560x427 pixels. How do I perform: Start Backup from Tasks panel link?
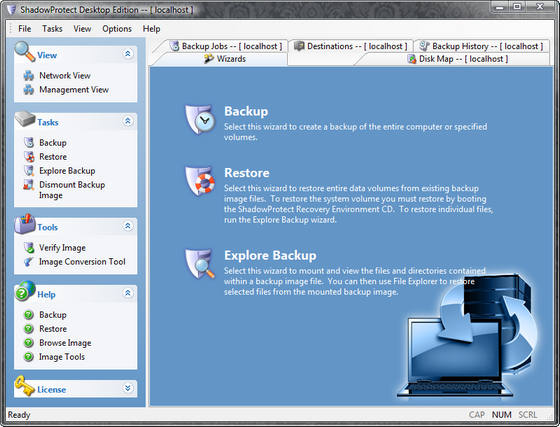click(x=53, y=142)
